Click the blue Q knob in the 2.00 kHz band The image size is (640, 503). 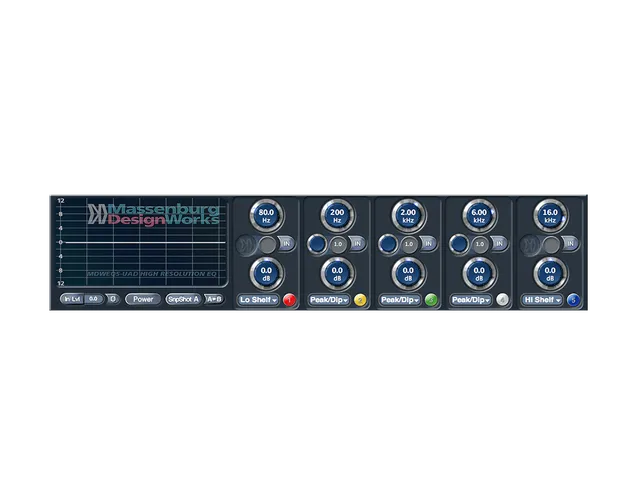click(388, 244)
